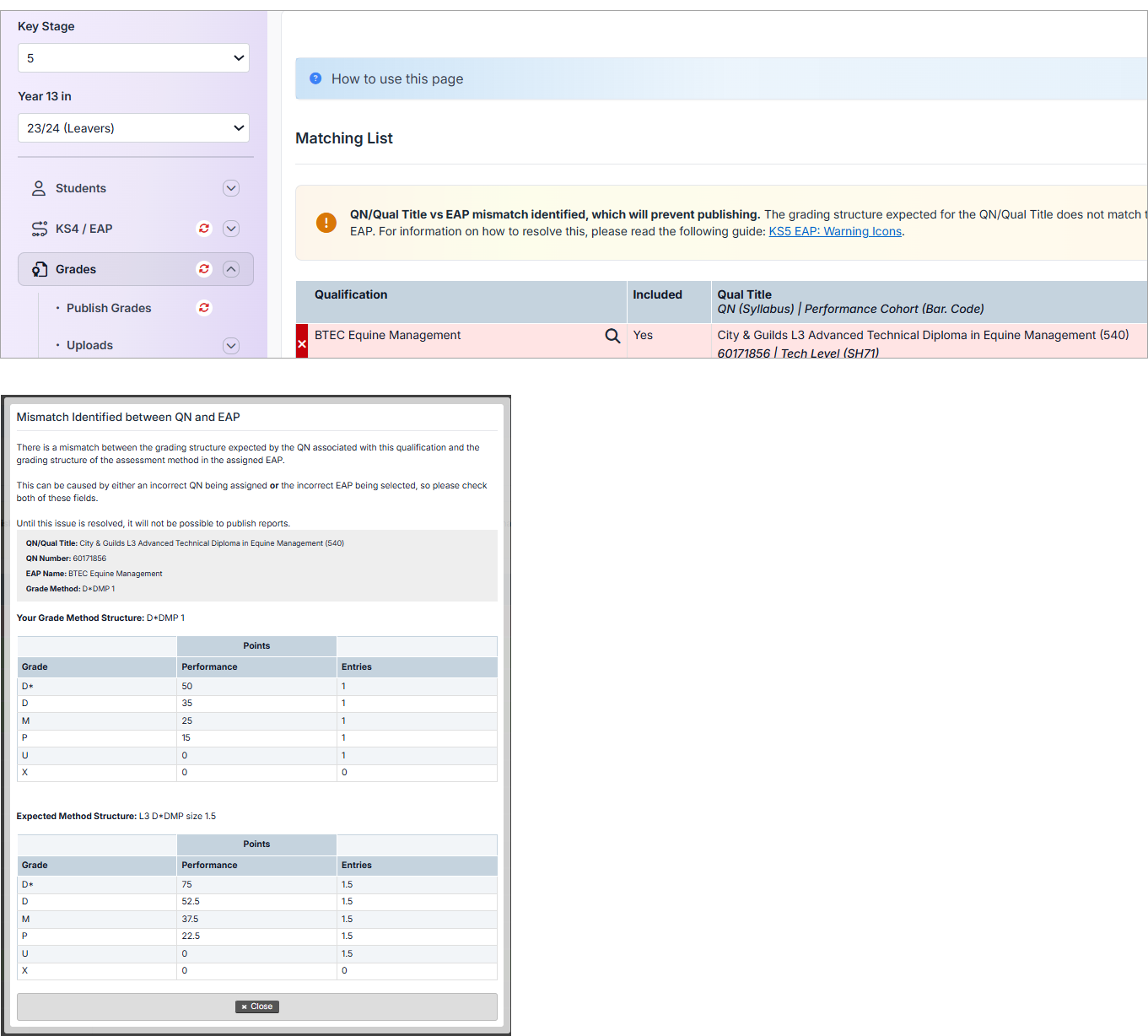Select the Uploads menu item
Viewport: 1148px width, 1036px height.
click(x=89, y=345)
